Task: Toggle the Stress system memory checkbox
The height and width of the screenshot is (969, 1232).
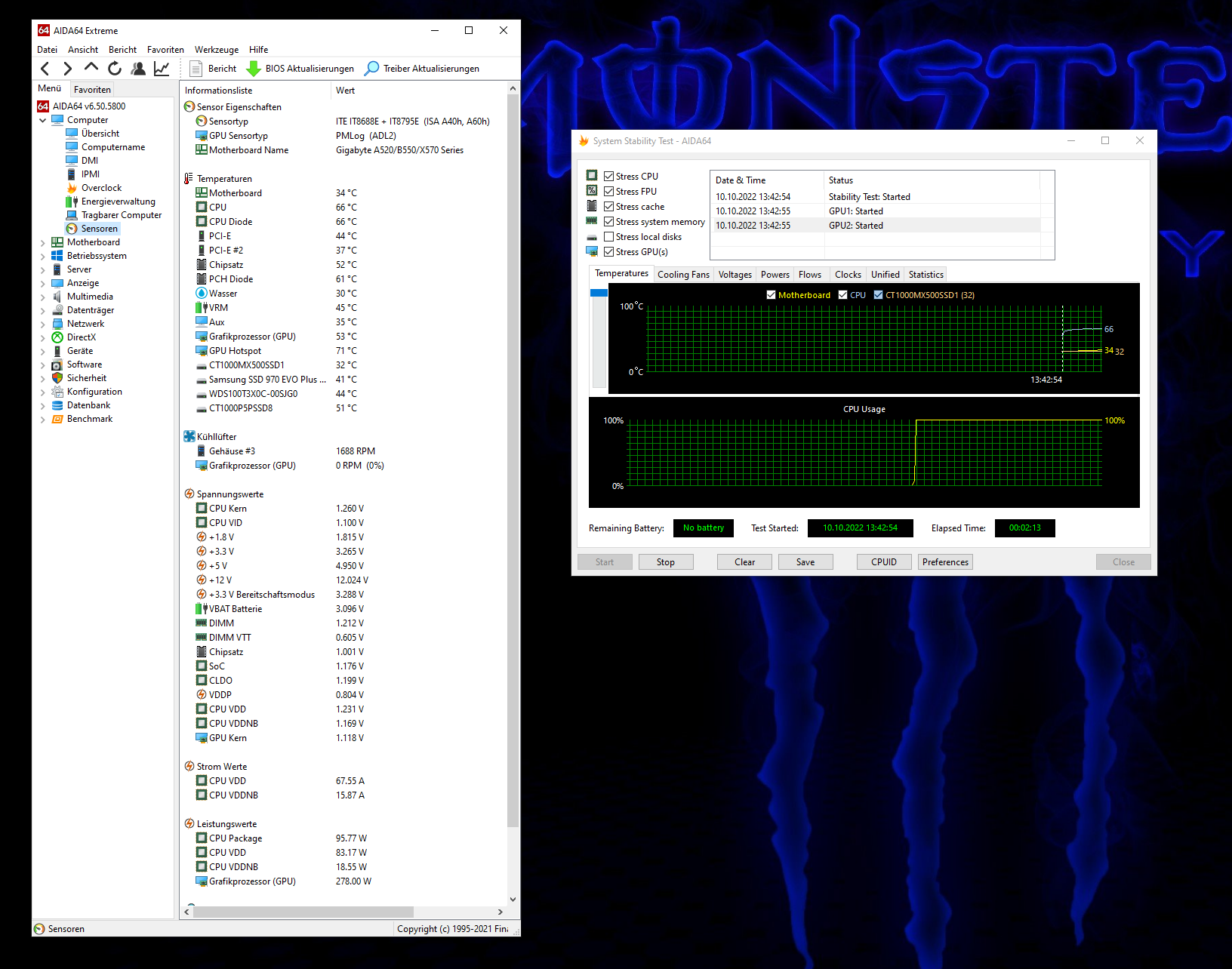Action: 608,222
